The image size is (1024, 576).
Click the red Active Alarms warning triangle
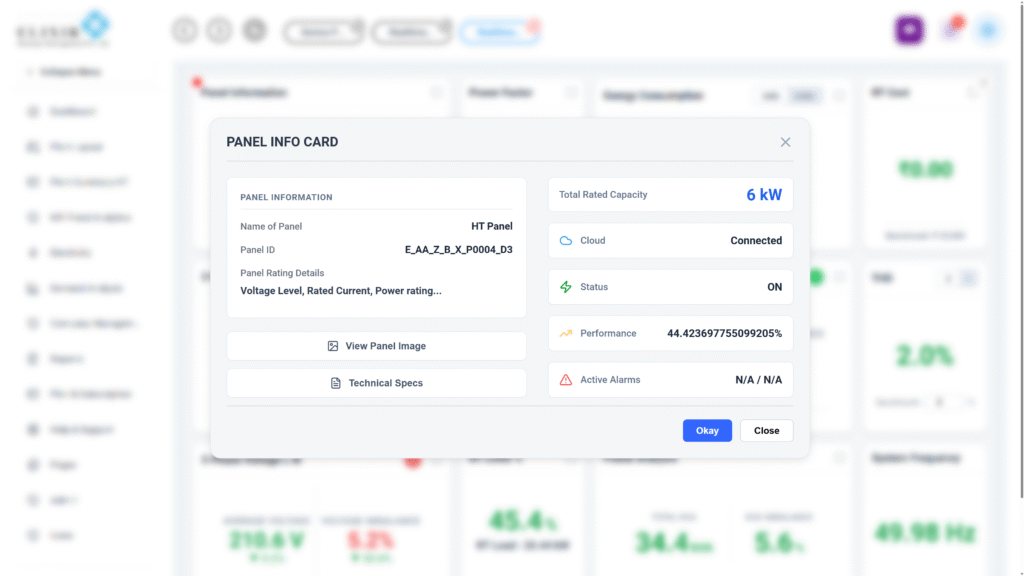click(566, 380)
